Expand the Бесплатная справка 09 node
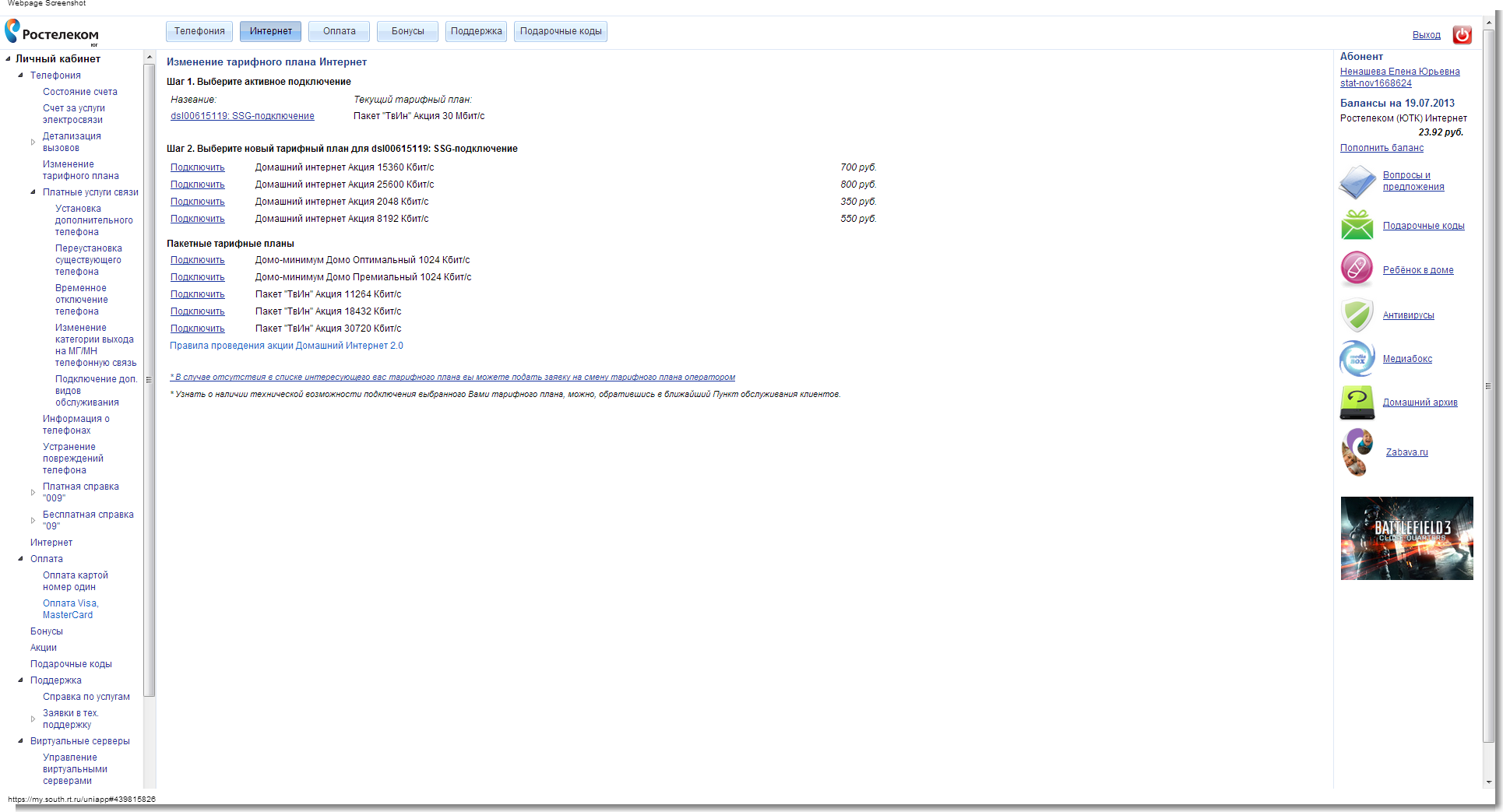Screen dimensions: 1503x812 33,520
